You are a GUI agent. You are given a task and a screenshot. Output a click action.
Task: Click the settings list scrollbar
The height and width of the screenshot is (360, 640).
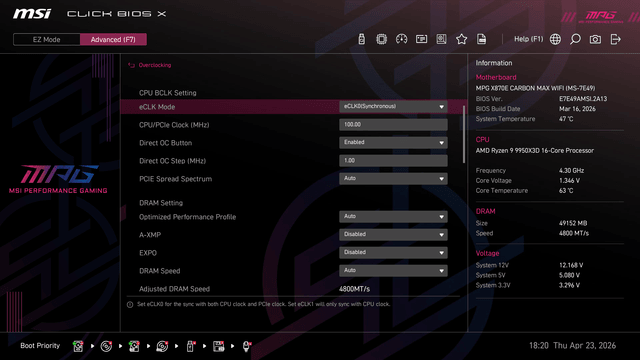pos(464,135)
